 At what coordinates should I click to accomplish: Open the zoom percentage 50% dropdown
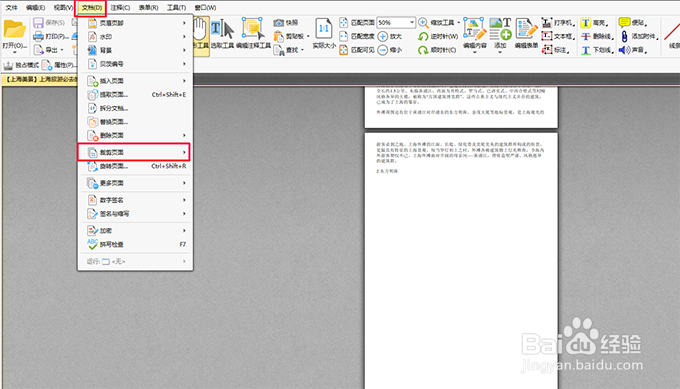click(412, 23)
